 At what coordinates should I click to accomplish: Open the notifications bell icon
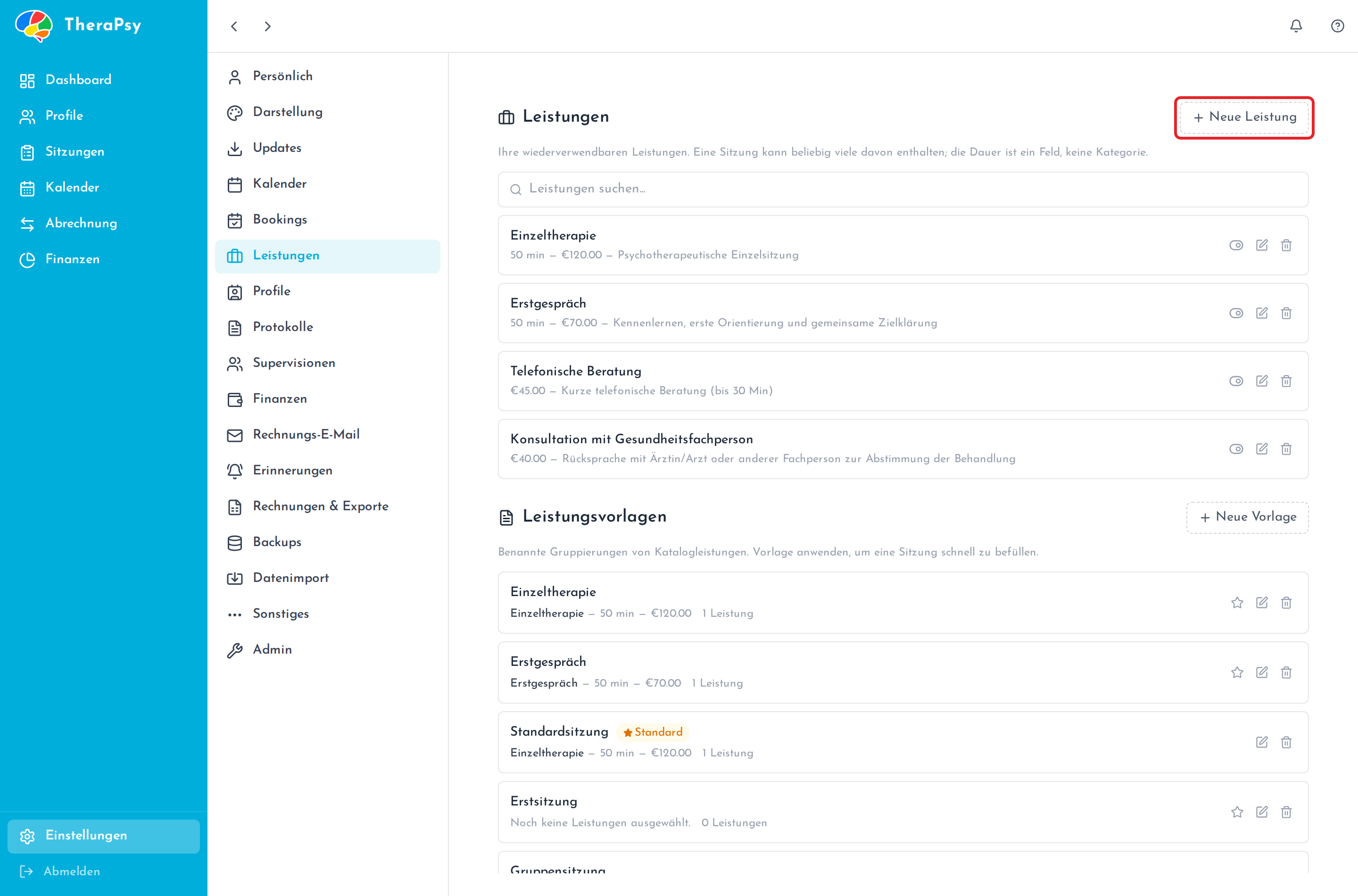pos(1296,26)
